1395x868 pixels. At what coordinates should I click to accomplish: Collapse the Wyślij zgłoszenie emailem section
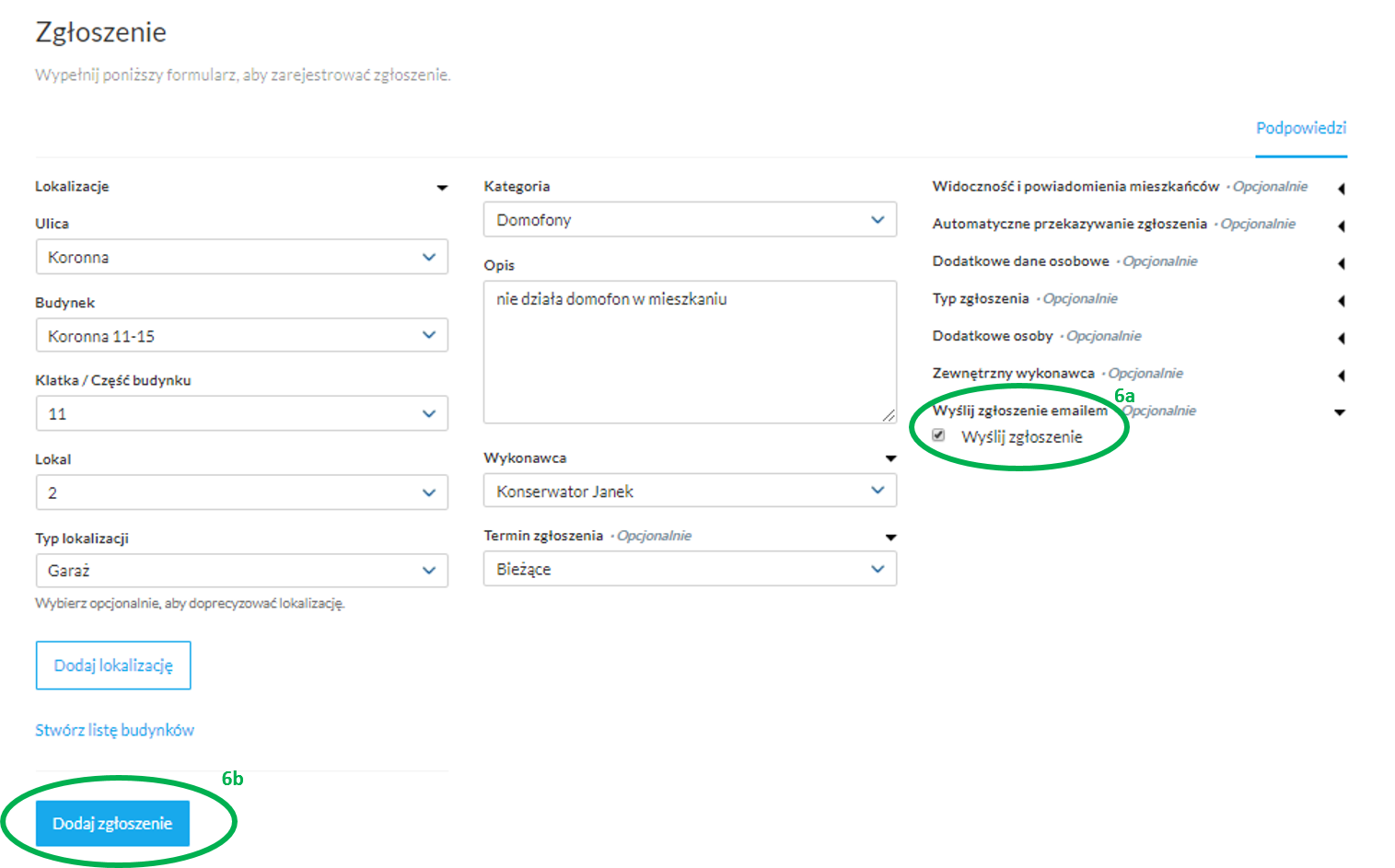[x=1340, y=412]
